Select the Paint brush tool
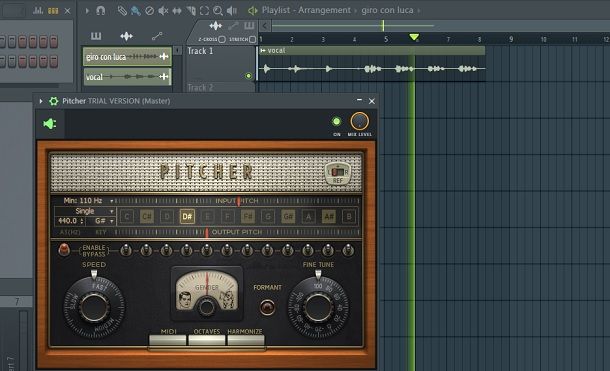Screen dimensions: 610x371 pyautogui.click(x=135, y=10)
